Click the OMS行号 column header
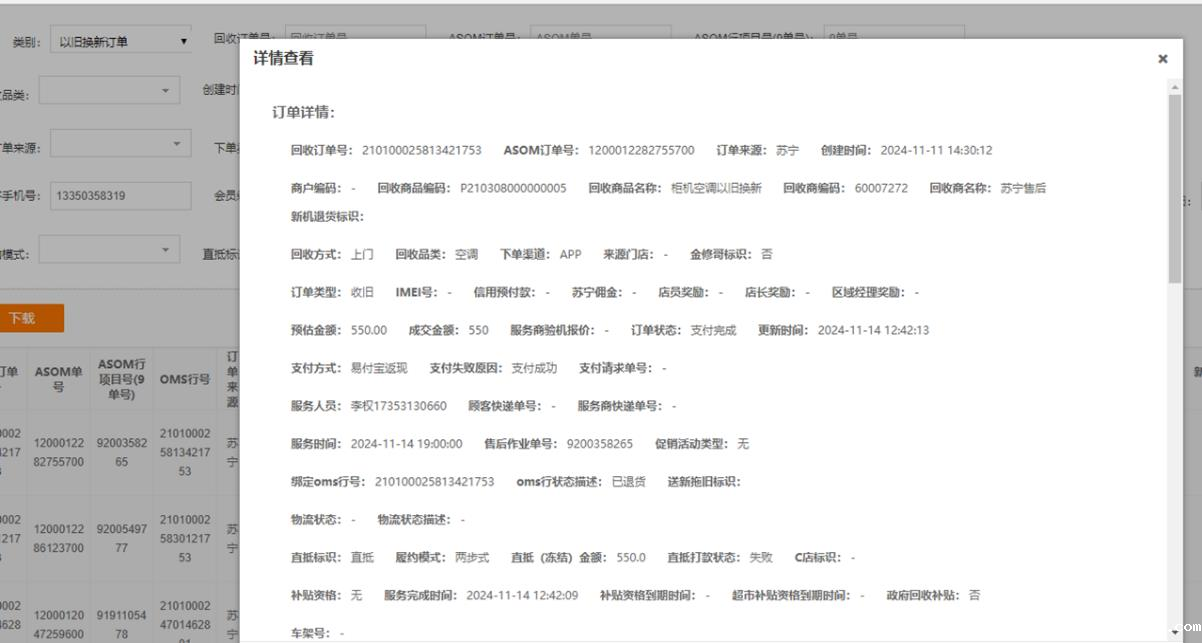The image size is (1202, 643). click(x=185, y=379)
